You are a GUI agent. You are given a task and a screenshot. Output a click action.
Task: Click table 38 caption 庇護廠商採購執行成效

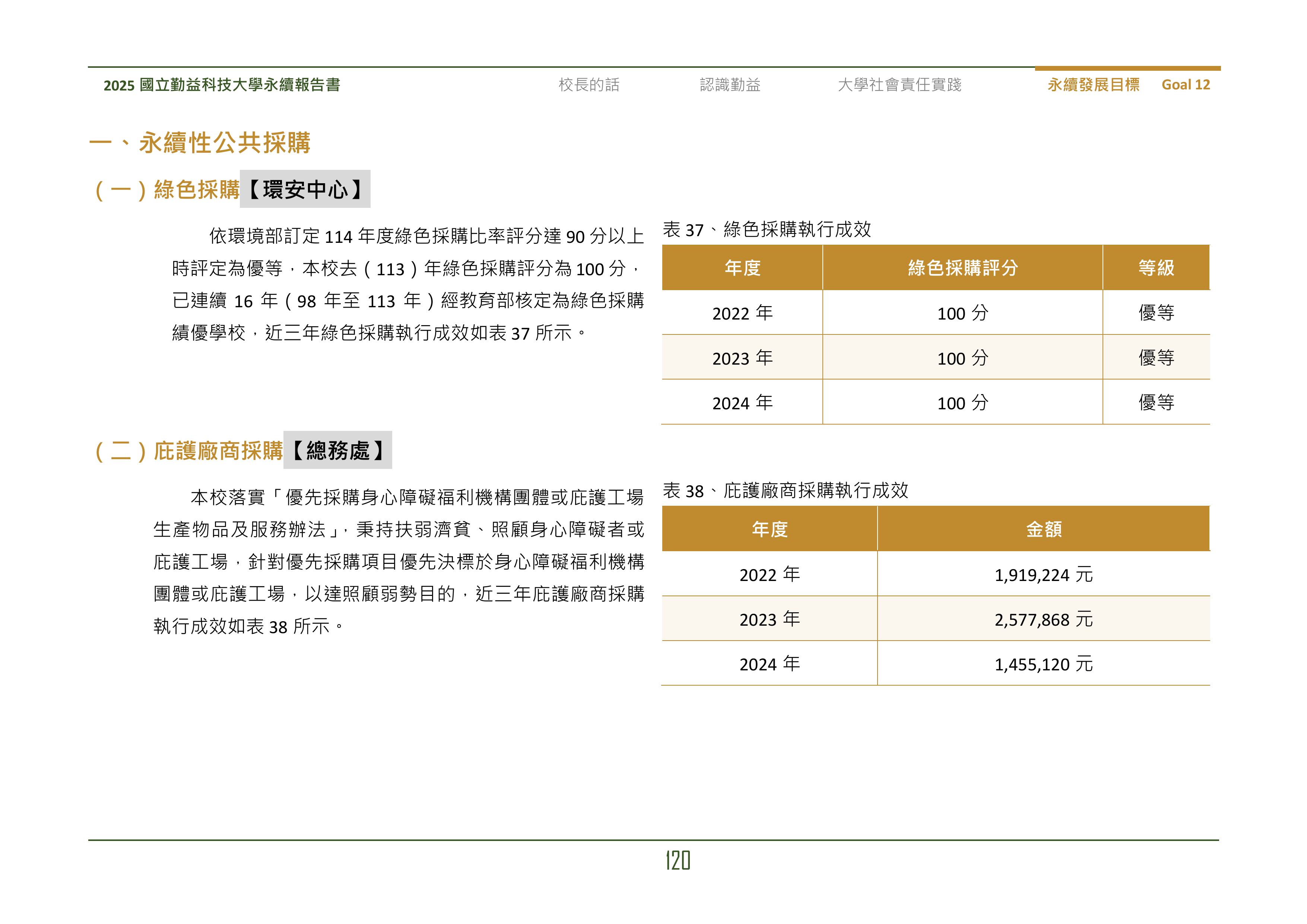786,490
